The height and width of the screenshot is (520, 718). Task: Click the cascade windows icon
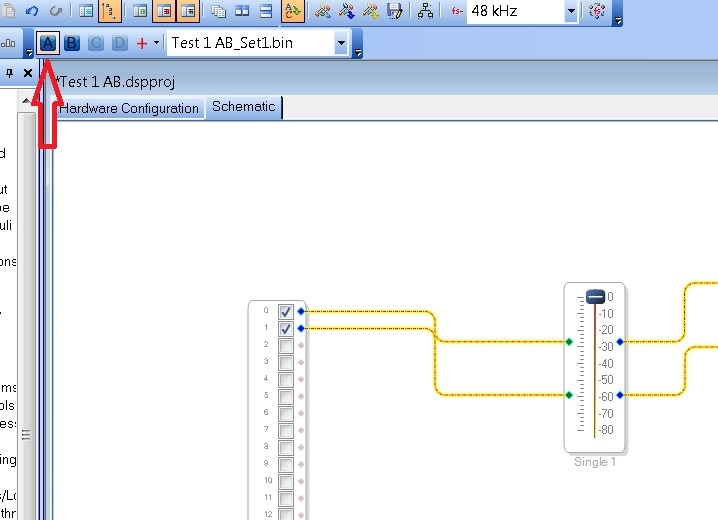point(218,11)
